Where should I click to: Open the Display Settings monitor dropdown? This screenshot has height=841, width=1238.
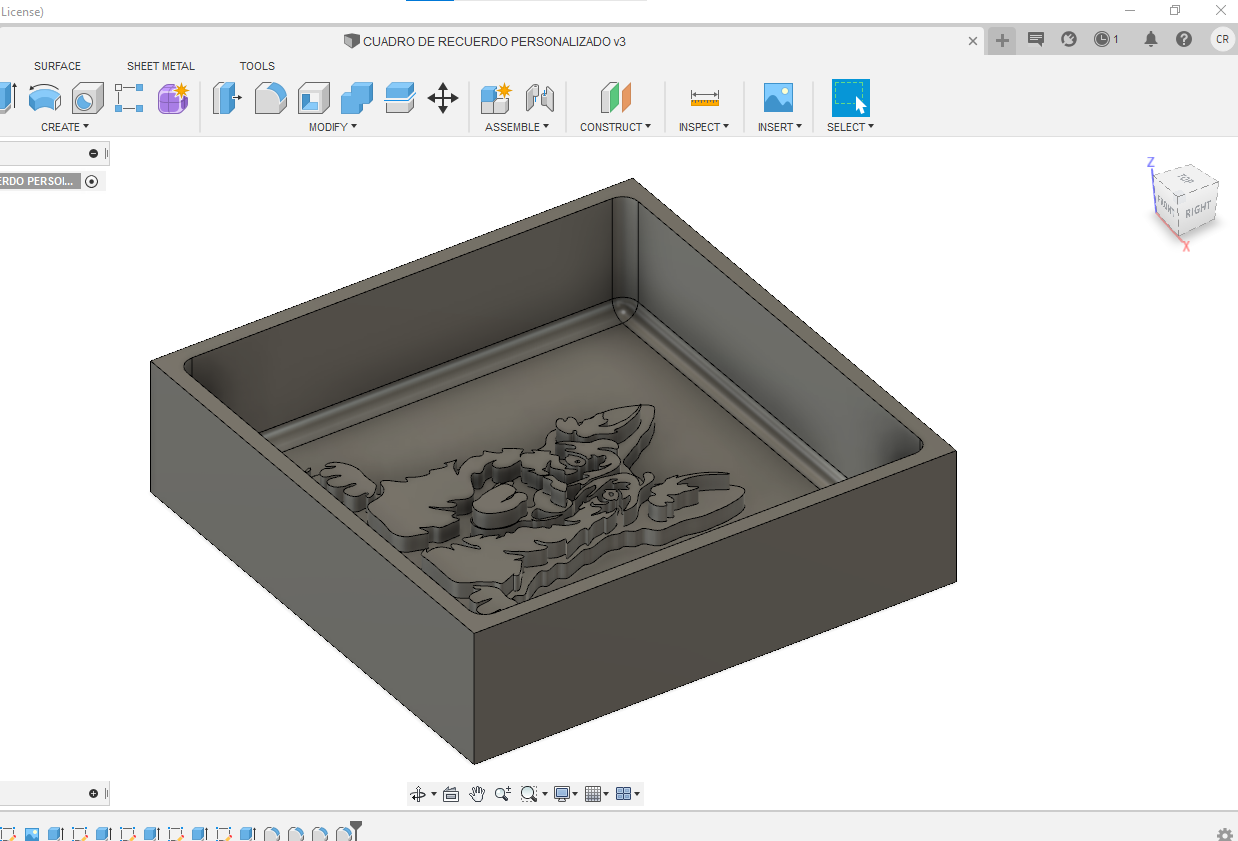(x=566, y=794)
